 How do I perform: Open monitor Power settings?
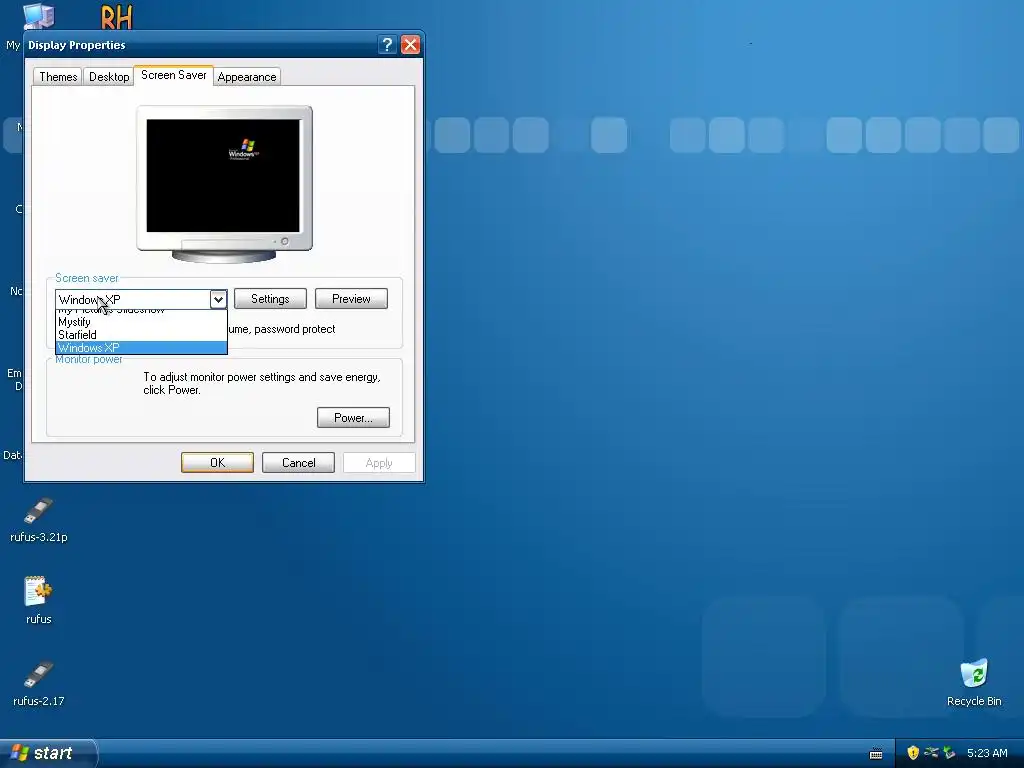point(353,418)
